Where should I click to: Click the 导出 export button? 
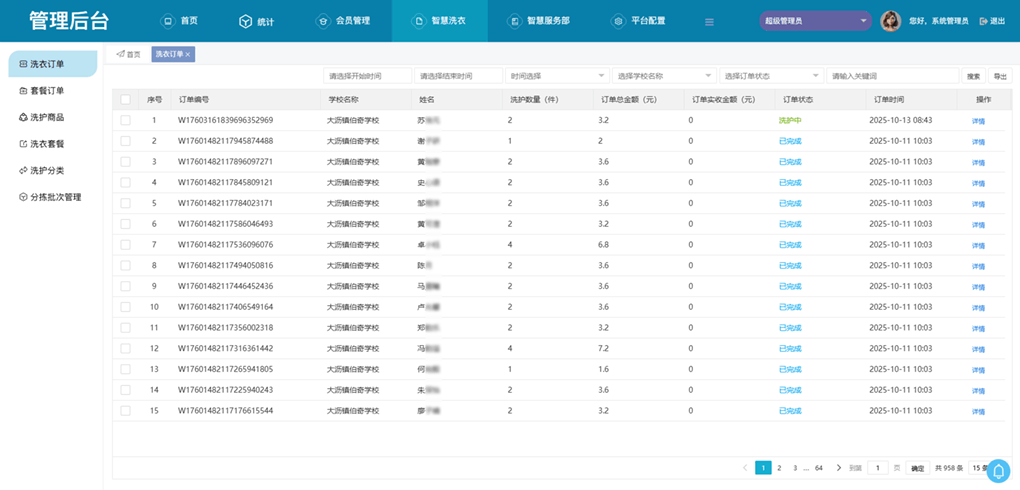[999, 76]
